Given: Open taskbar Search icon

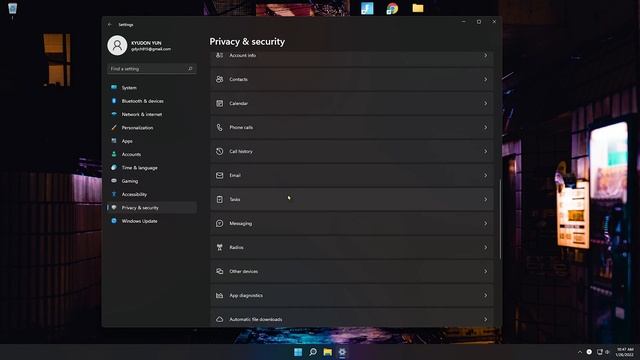Looking at the screenshot, I should coord(313,352).
